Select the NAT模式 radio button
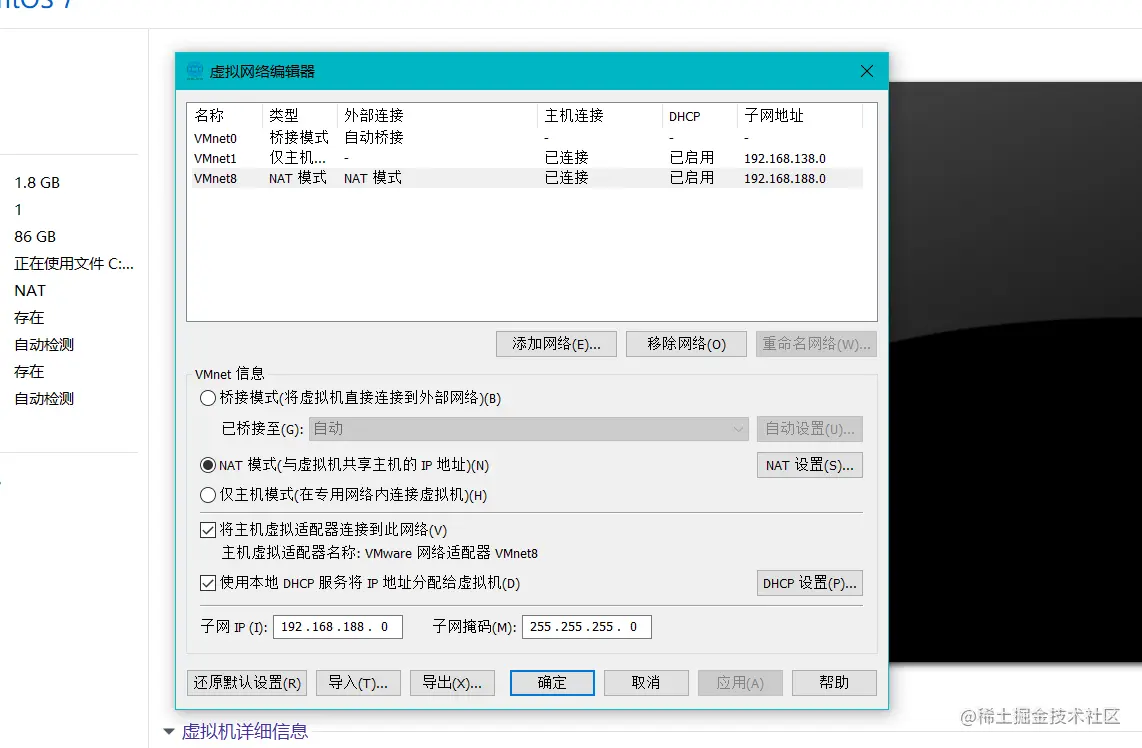Screen dimensions: 1142x748 coord(207,464)
